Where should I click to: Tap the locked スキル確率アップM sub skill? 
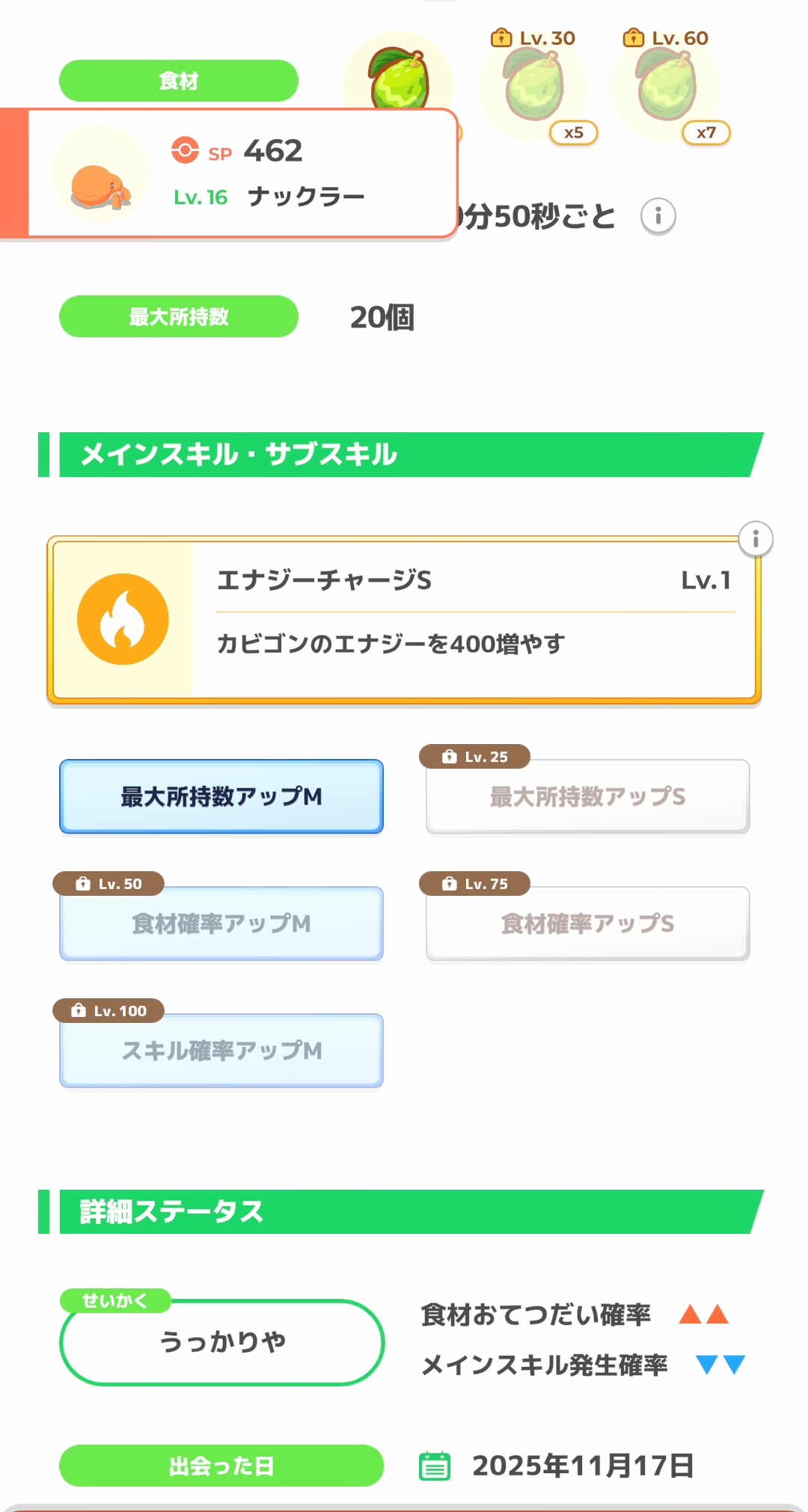click(x=221, y=1051)
